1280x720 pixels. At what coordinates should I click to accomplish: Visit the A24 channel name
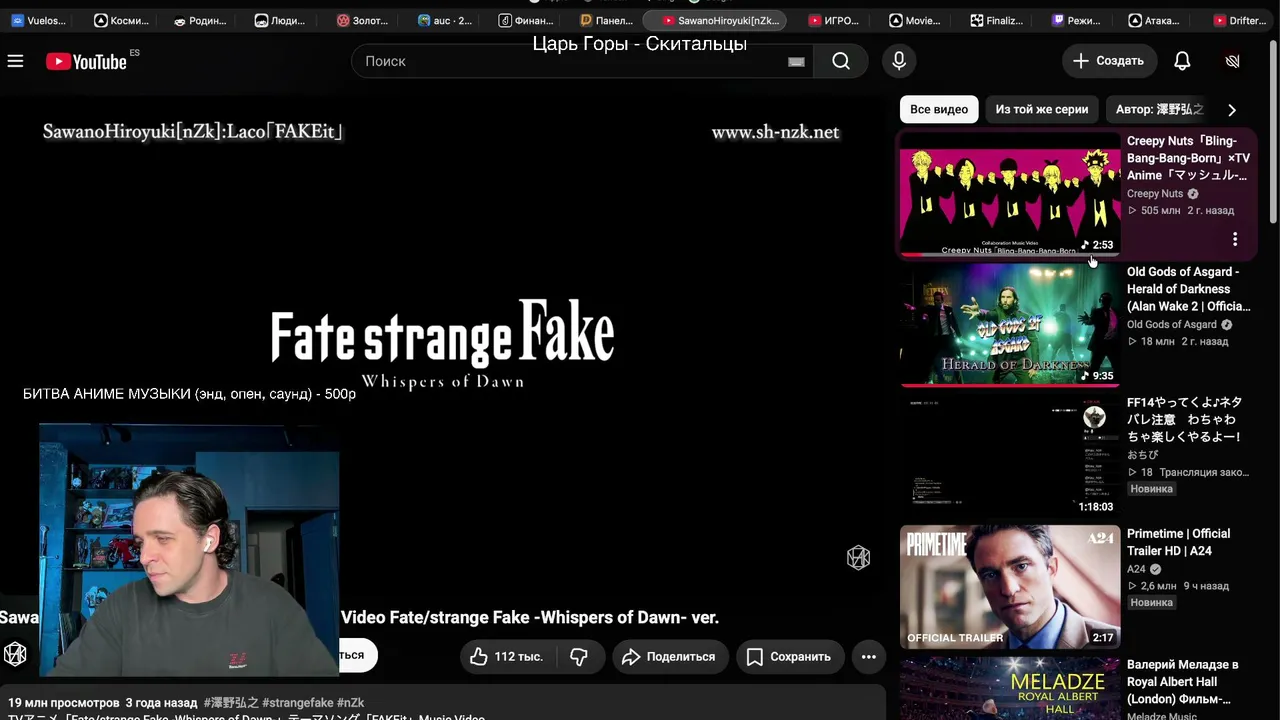[1136, 569]
